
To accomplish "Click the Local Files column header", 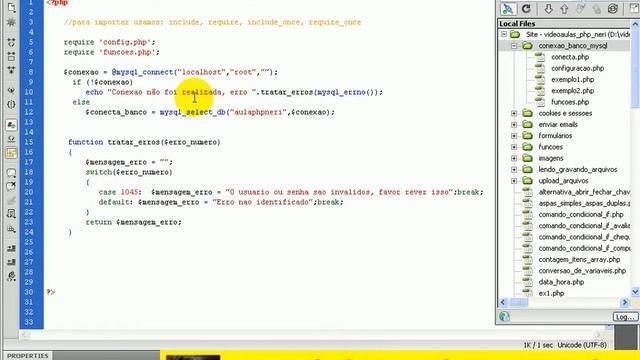I will click(x=564, y=24).
